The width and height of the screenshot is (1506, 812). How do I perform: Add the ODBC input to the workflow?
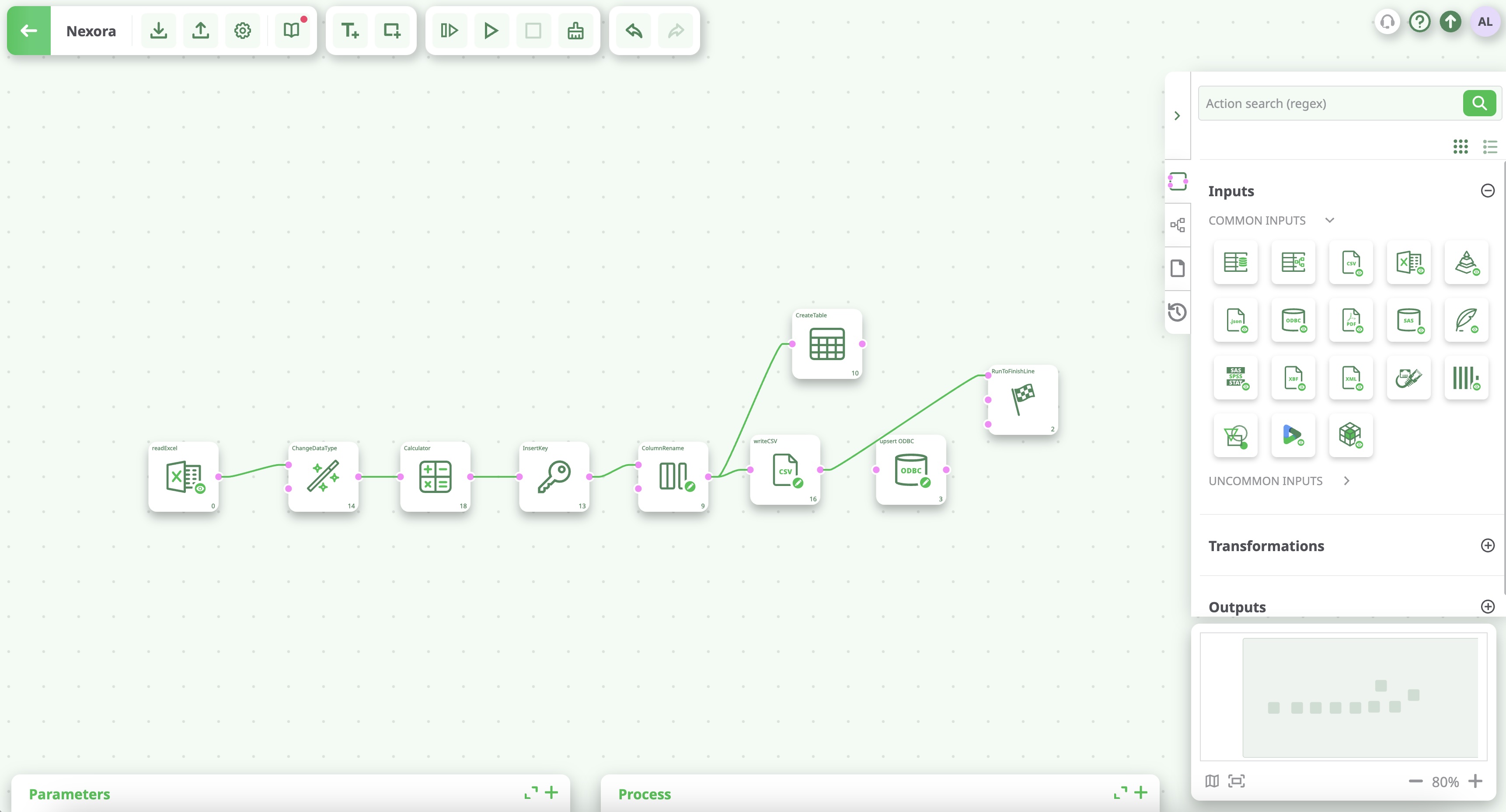[1293, 320]
